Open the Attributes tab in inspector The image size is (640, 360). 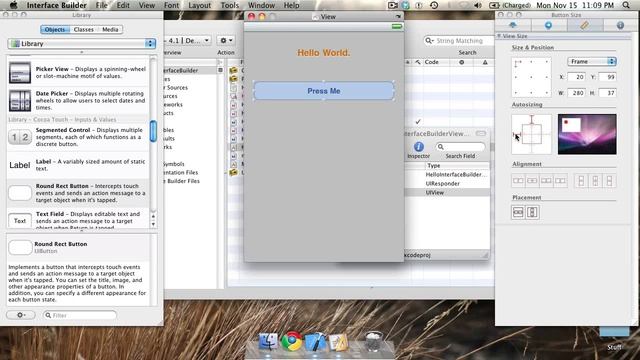[513, 25]
